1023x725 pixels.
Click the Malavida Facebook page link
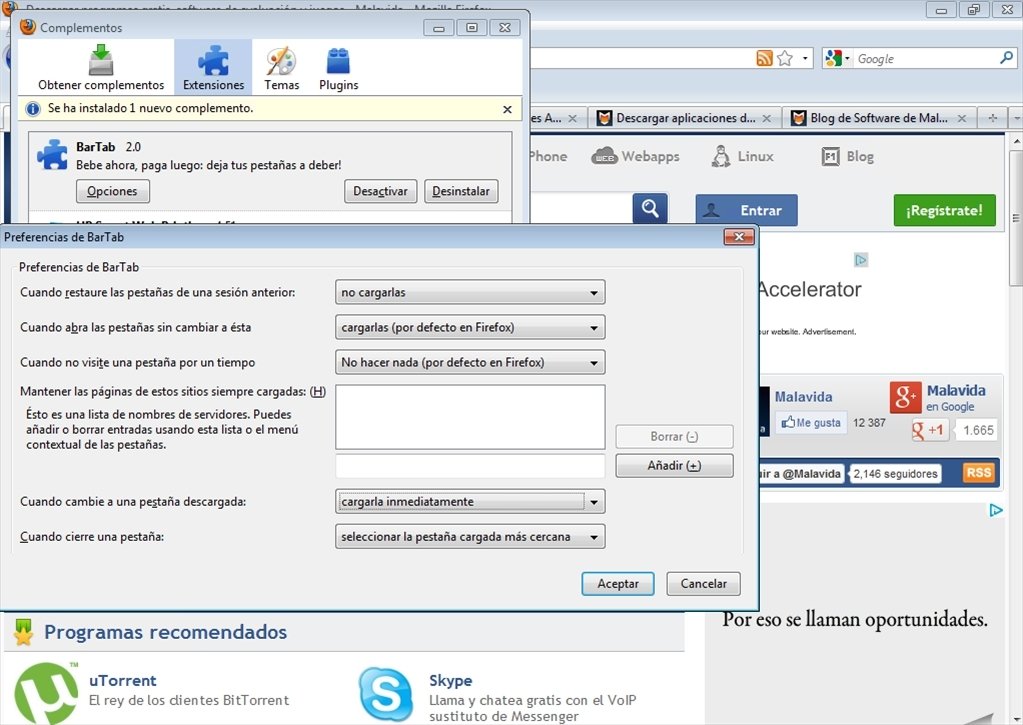click(x=803, y=397)
